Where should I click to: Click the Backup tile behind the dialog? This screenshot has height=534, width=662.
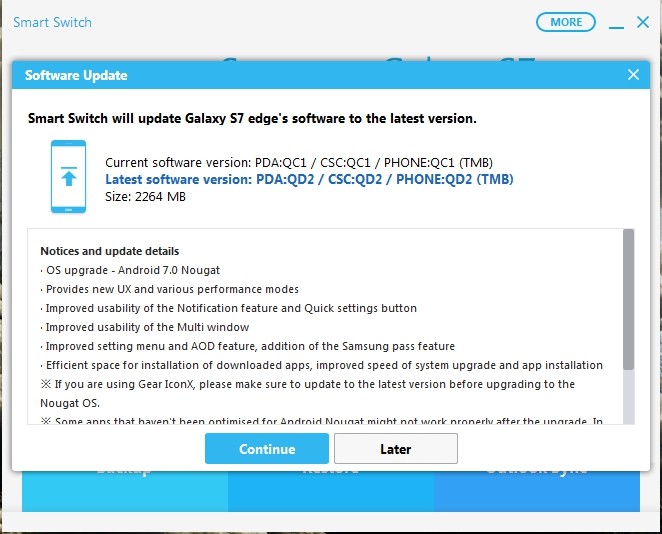(x=125, y=491)
